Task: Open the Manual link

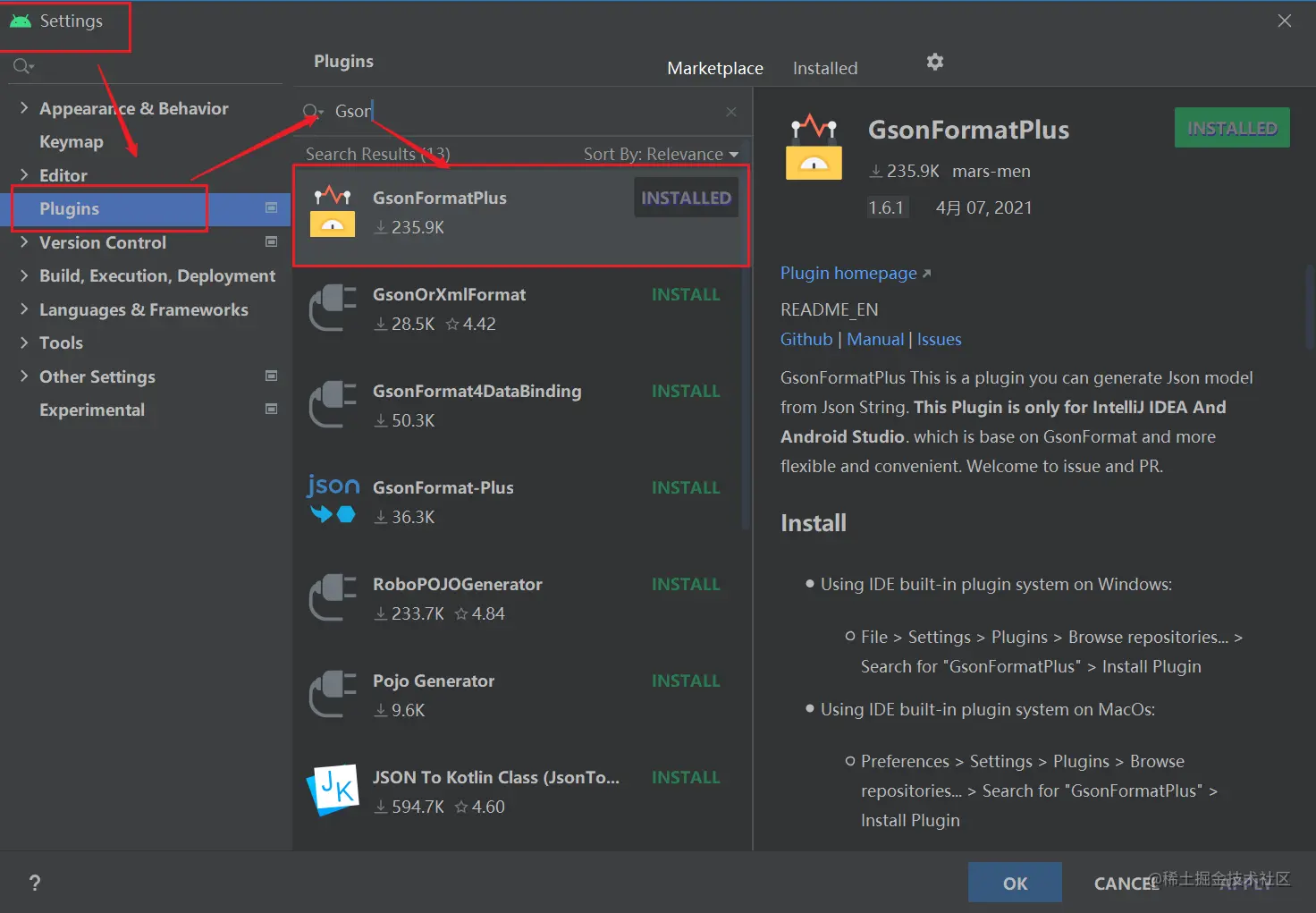Action: coord(875,339)
